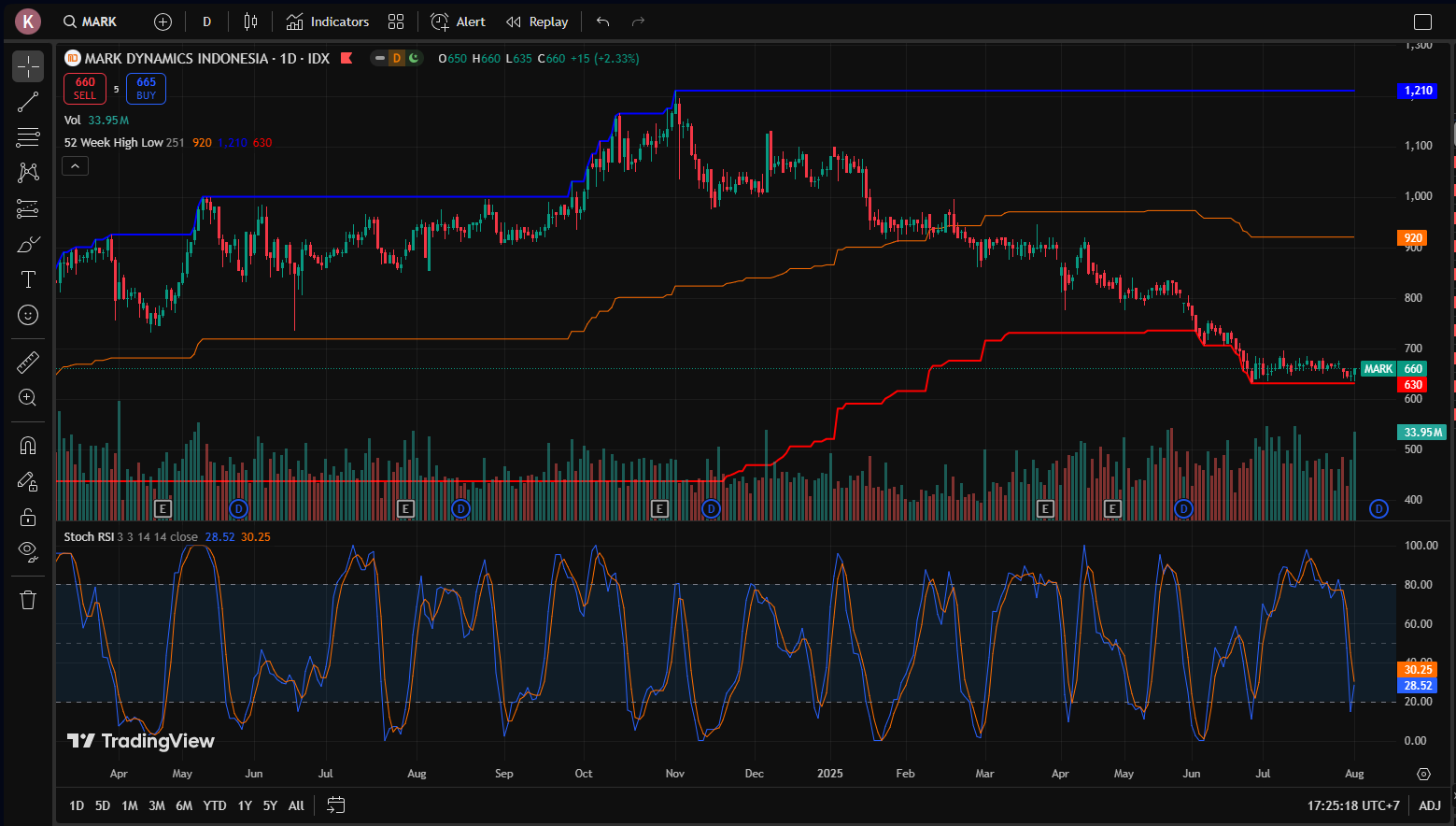
Task: Open the Indicators dialog
Action: tap(328, 21)
